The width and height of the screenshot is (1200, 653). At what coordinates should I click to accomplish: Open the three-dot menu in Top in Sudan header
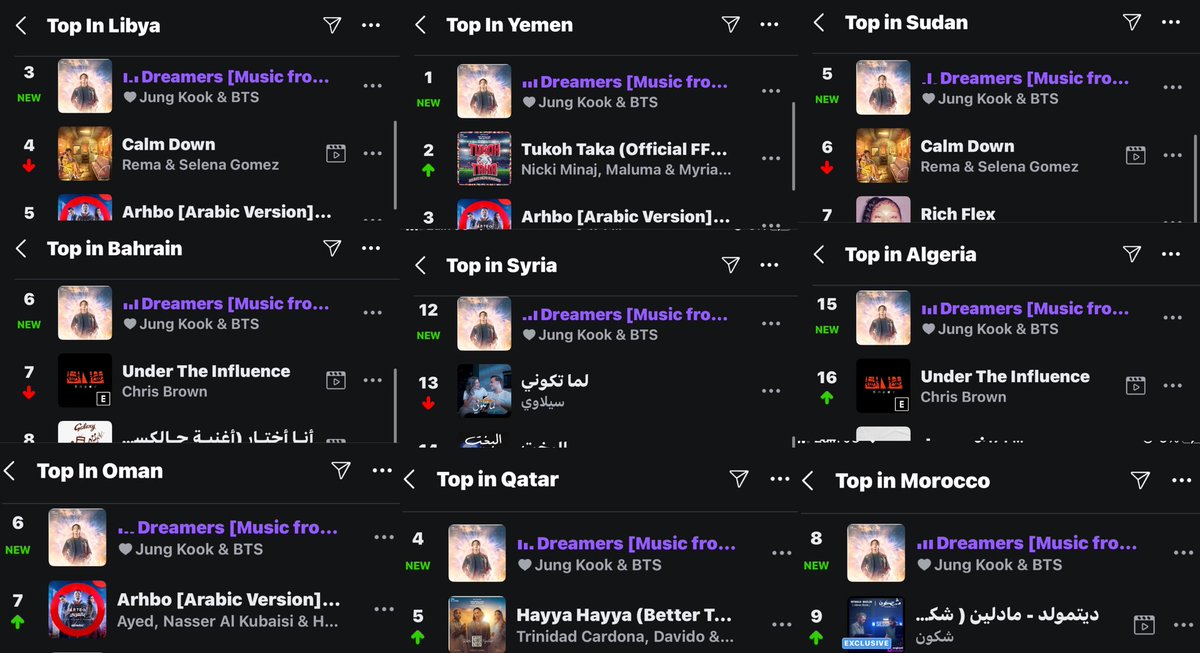tap(1169, 21)
